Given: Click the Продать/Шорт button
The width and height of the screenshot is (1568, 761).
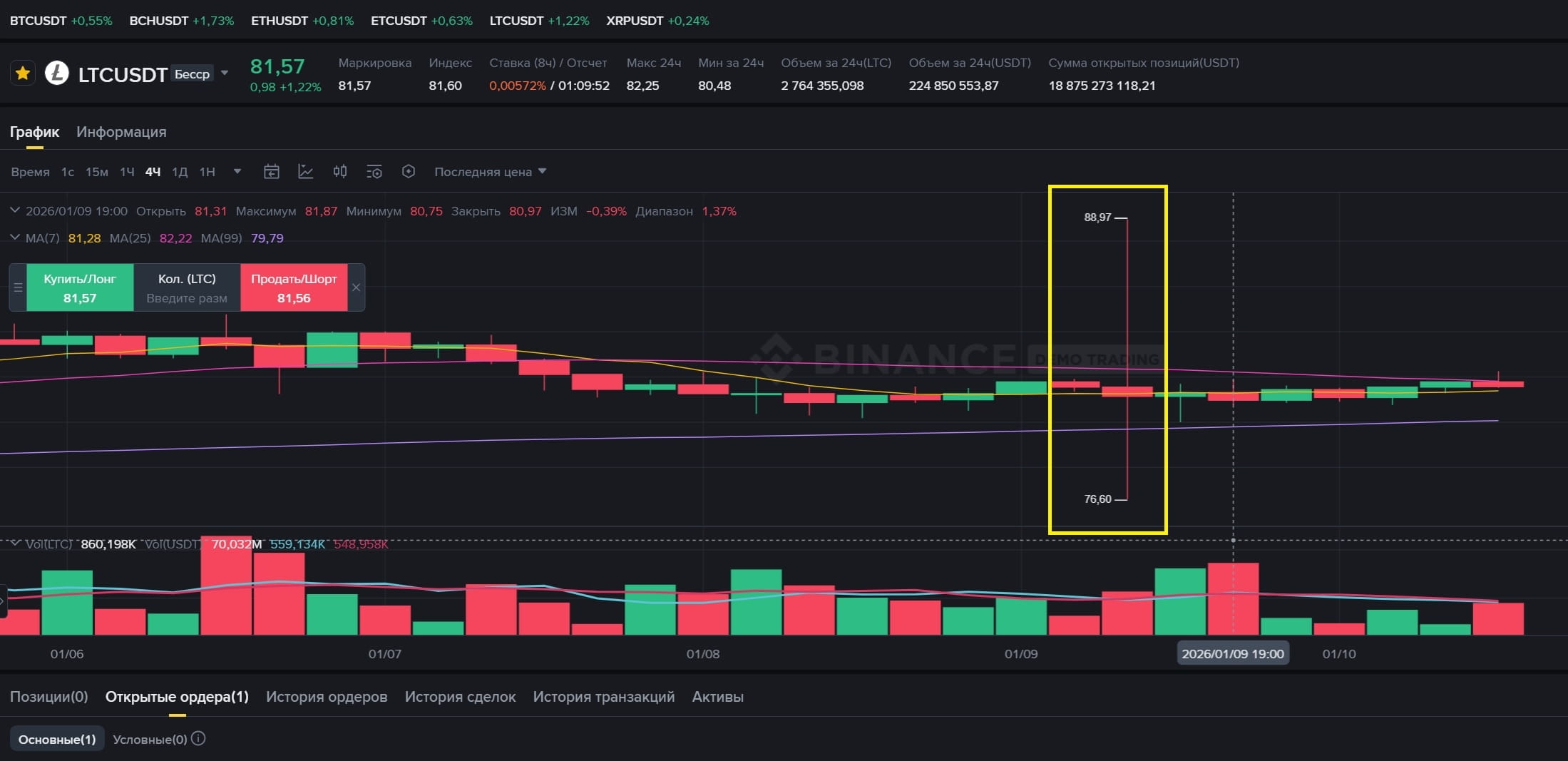Looking at the screenshot, I should [x=294, y=287].
